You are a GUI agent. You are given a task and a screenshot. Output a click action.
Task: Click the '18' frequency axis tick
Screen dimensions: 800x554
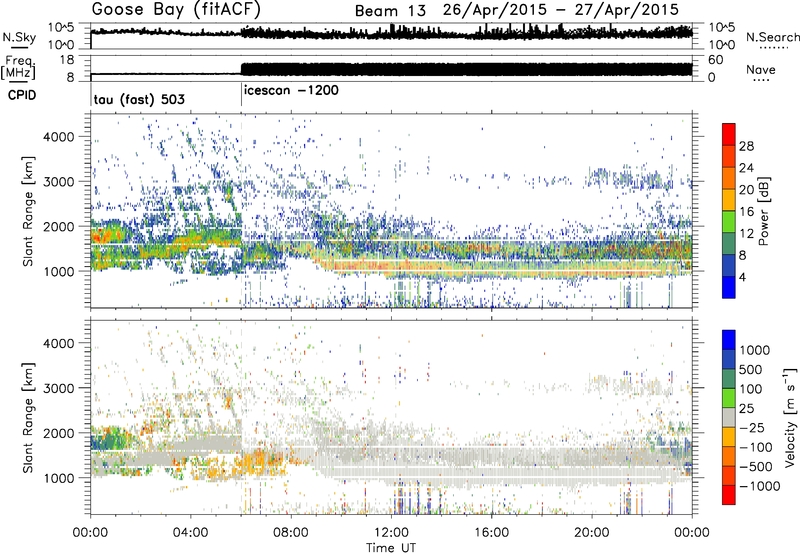pyautogui.click(x=67, y=60)
